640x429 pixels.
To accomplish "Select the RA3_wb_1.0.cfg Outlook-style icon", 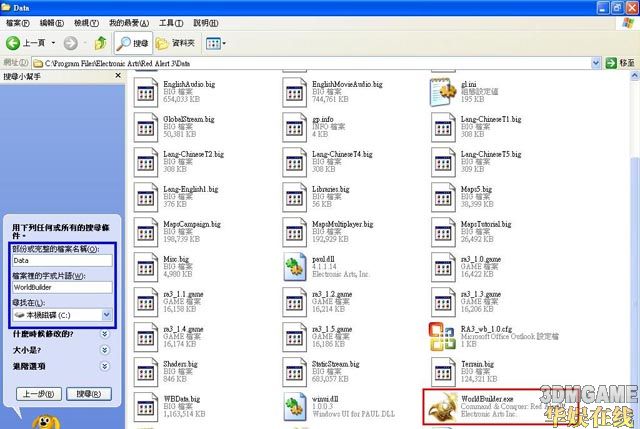I will 442,337.
